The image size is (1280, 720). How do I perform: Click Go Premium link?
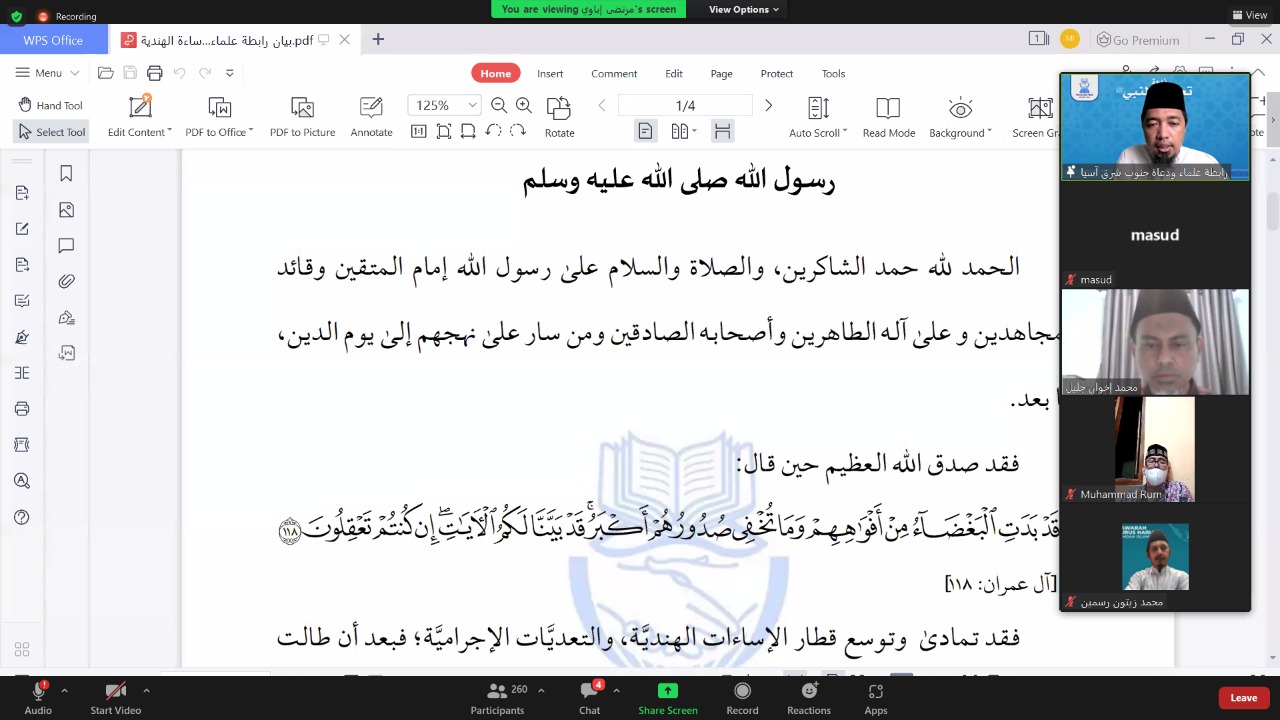click(x=1138, y=40)
